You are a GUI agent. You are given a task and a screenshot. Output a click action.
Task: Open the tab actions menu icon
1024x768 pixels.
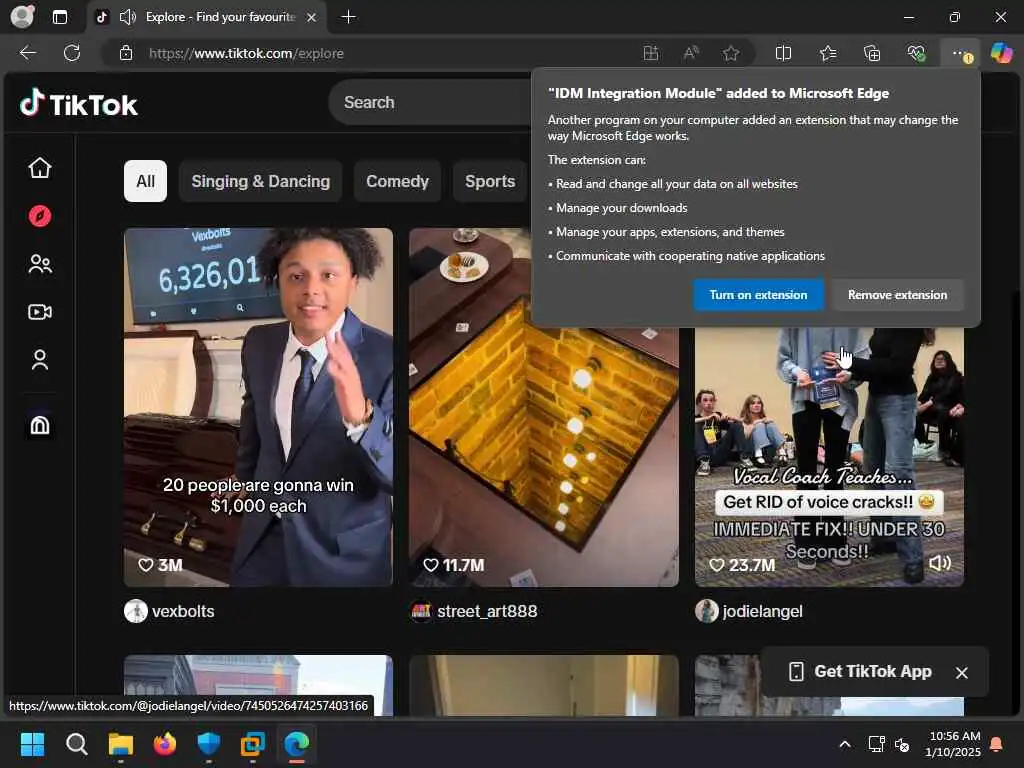pos(59,17)
